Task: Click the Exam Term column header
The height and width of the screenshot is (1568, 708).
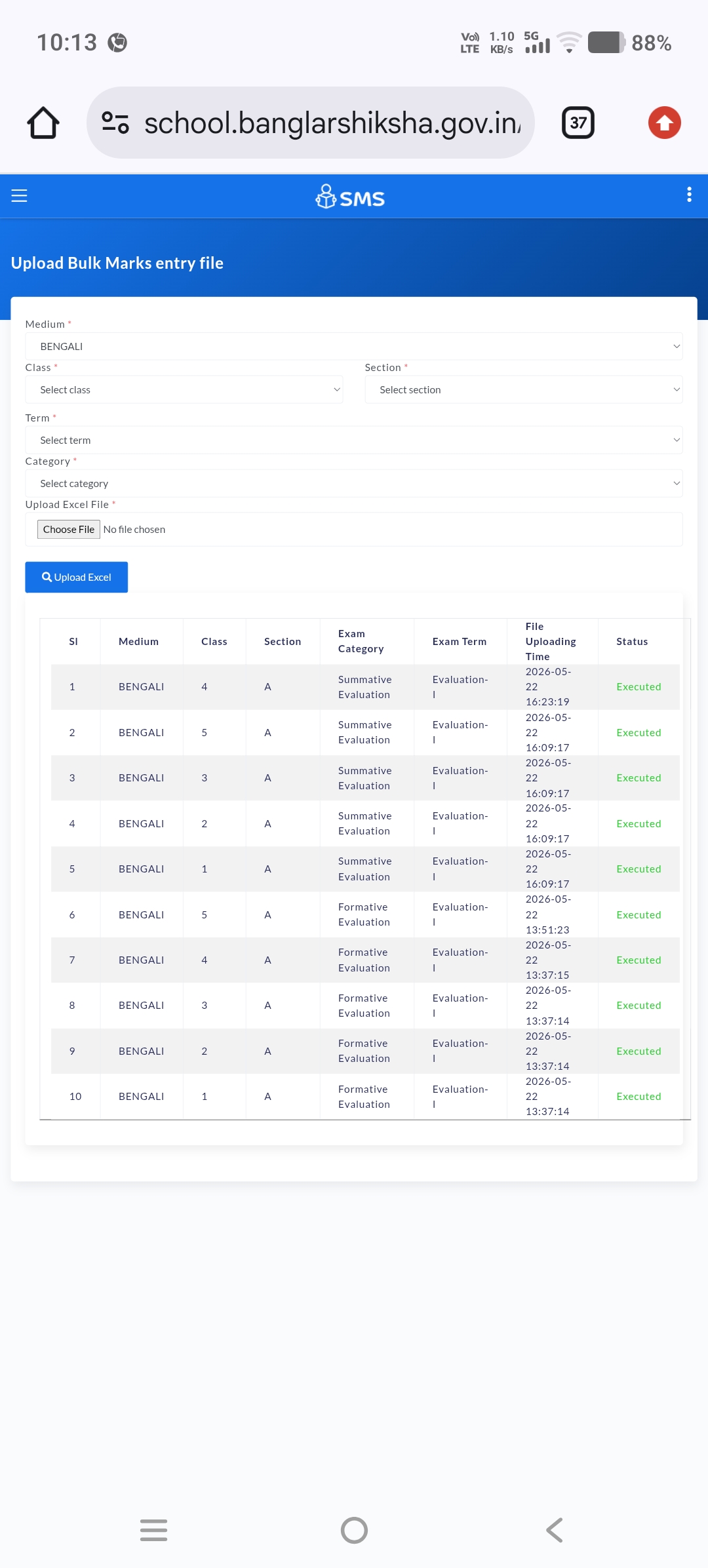Action: pyautogui.click(x=460, y=641)
